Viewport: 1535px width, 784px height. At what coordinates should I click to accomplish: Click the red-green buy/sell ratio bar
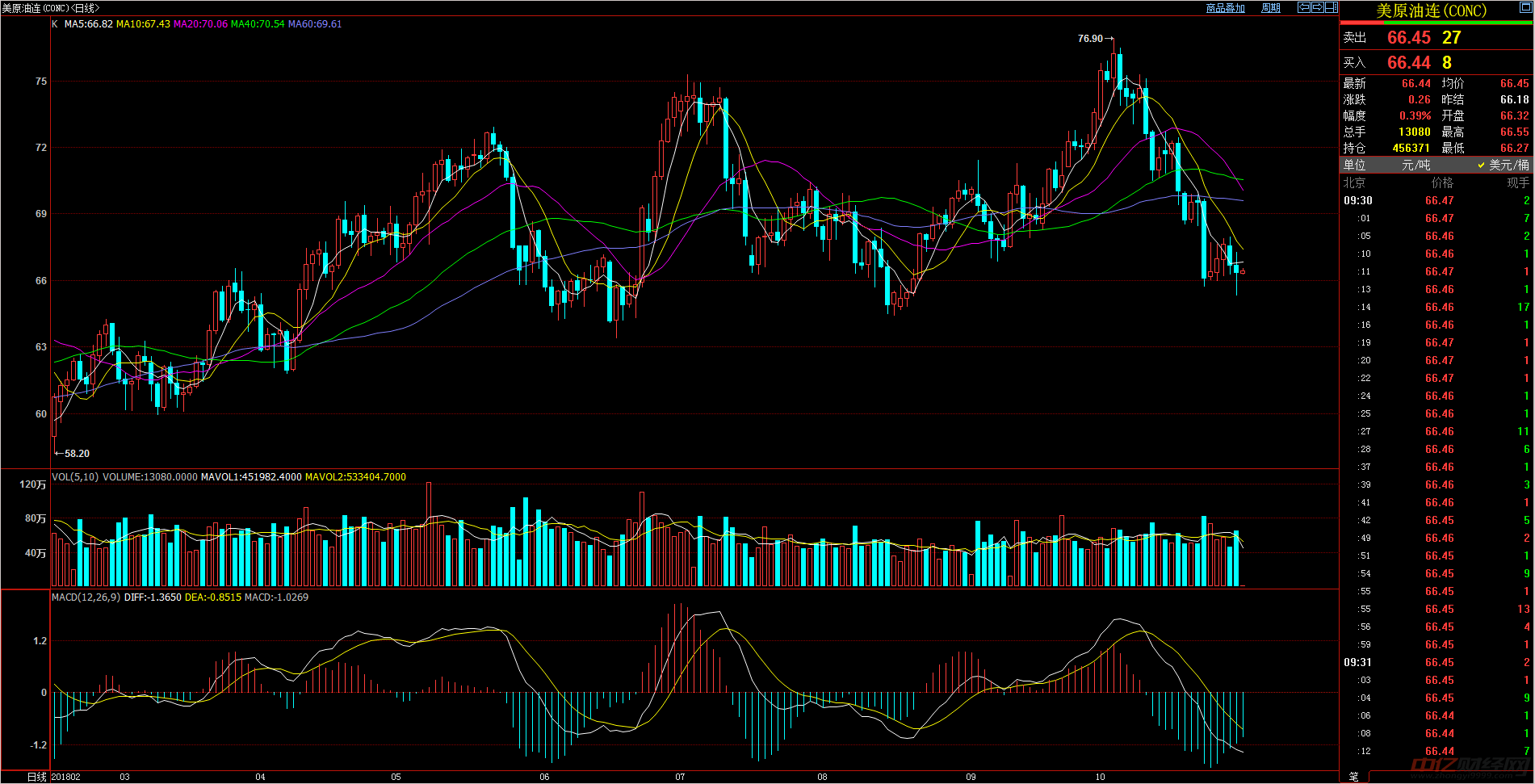pos(1436,23)
